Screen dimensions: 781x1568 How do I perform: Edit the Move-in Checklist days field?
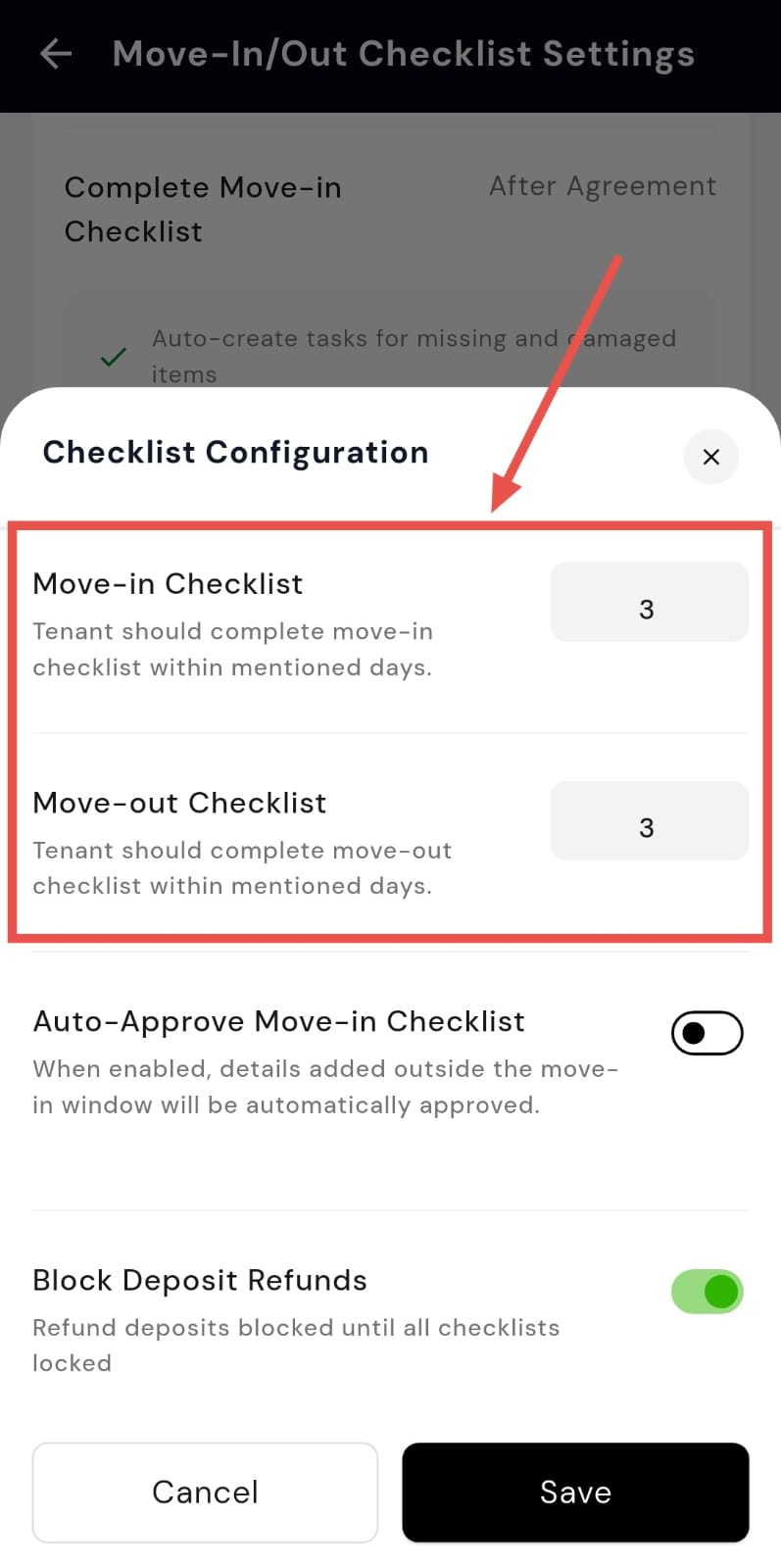pos(649,603)
